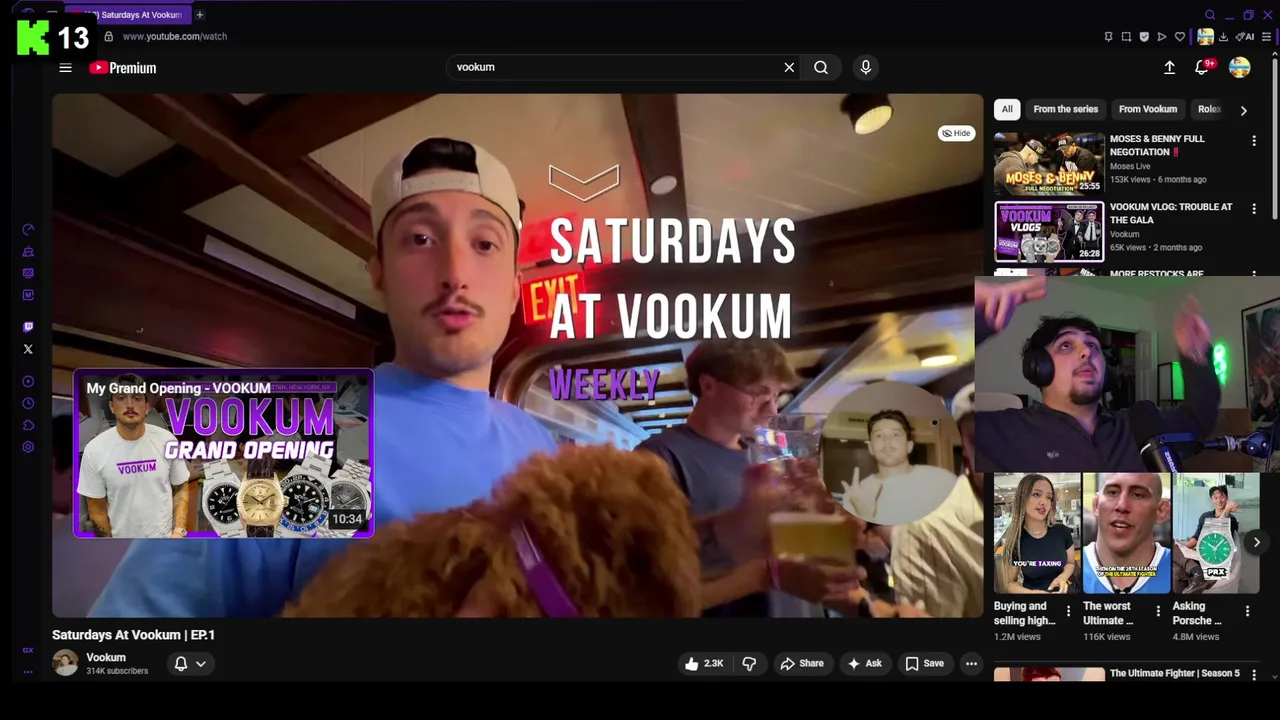Select 'From Vookum' filter chip
Screen dimensions: 1280x720
[x=1148, y=109]
